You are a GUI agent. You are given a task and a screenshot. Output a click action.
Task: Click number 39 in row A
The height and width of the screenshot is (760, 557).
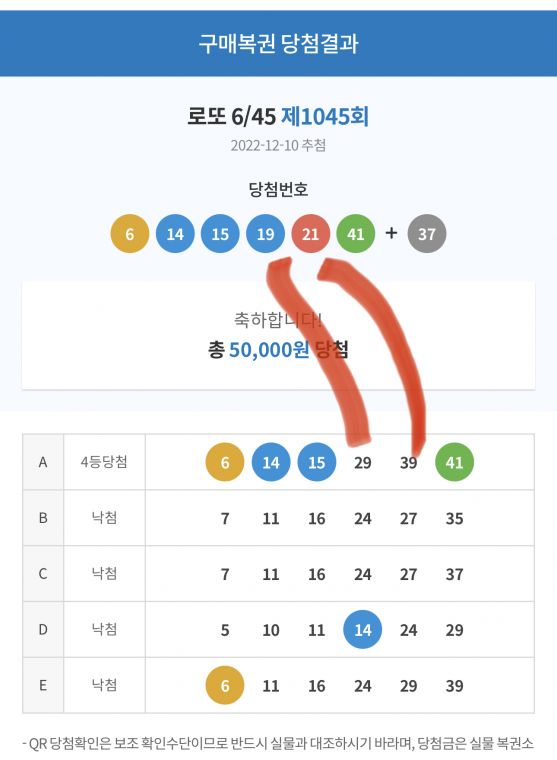pyautogui.click(x=408, y=463)
